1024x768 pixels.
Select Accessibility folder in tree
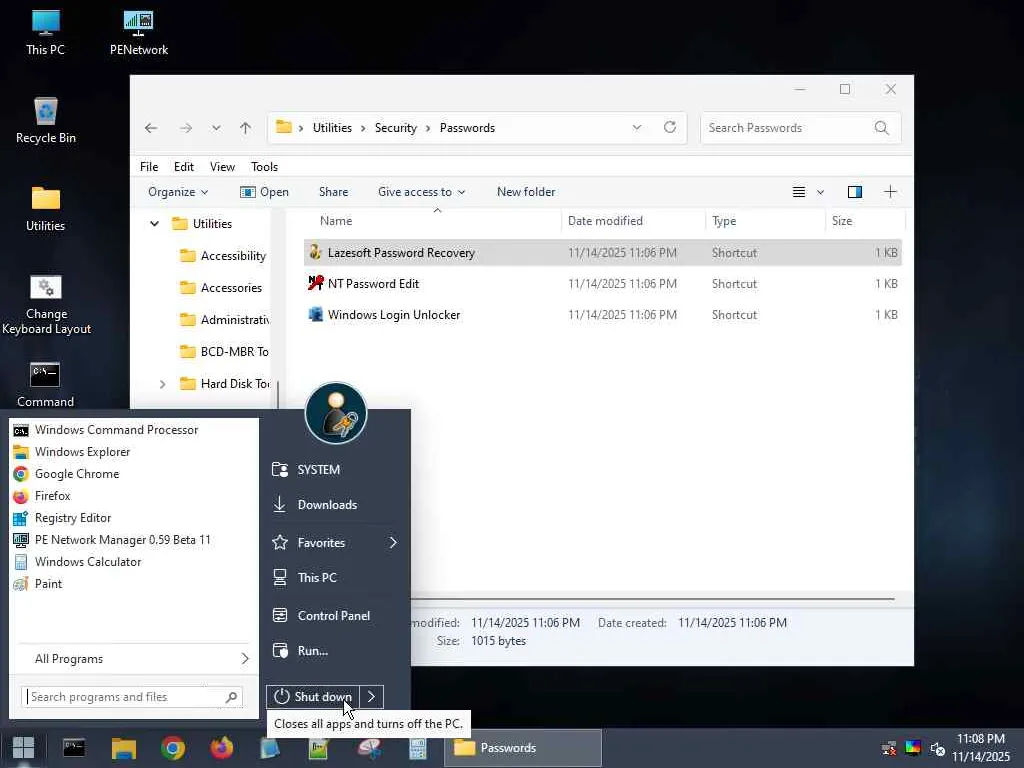click(x=225, y=256)
